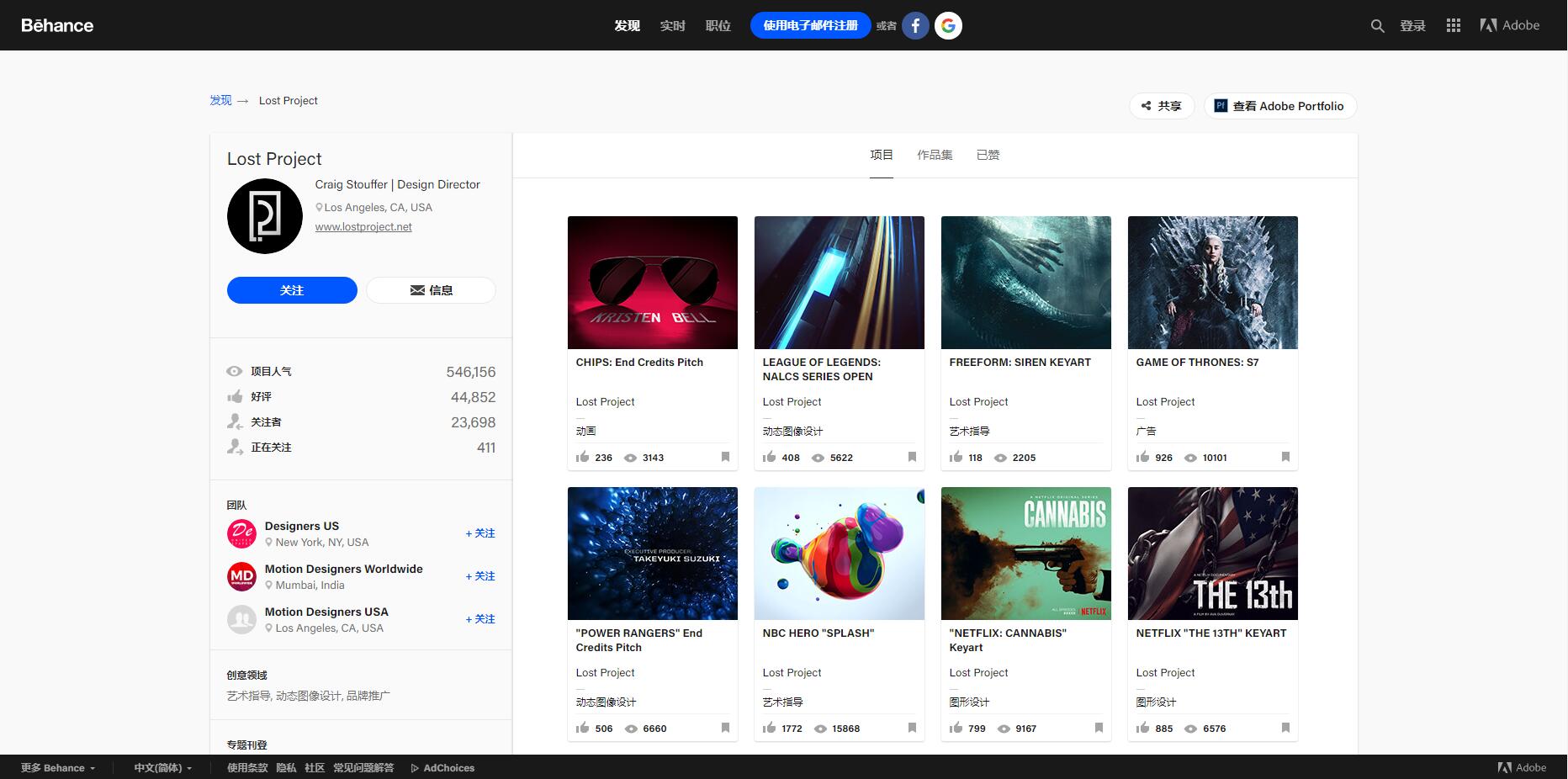Open the 隐私 footer link
This screenshot has width=1568, height=779.
(286, 768)
